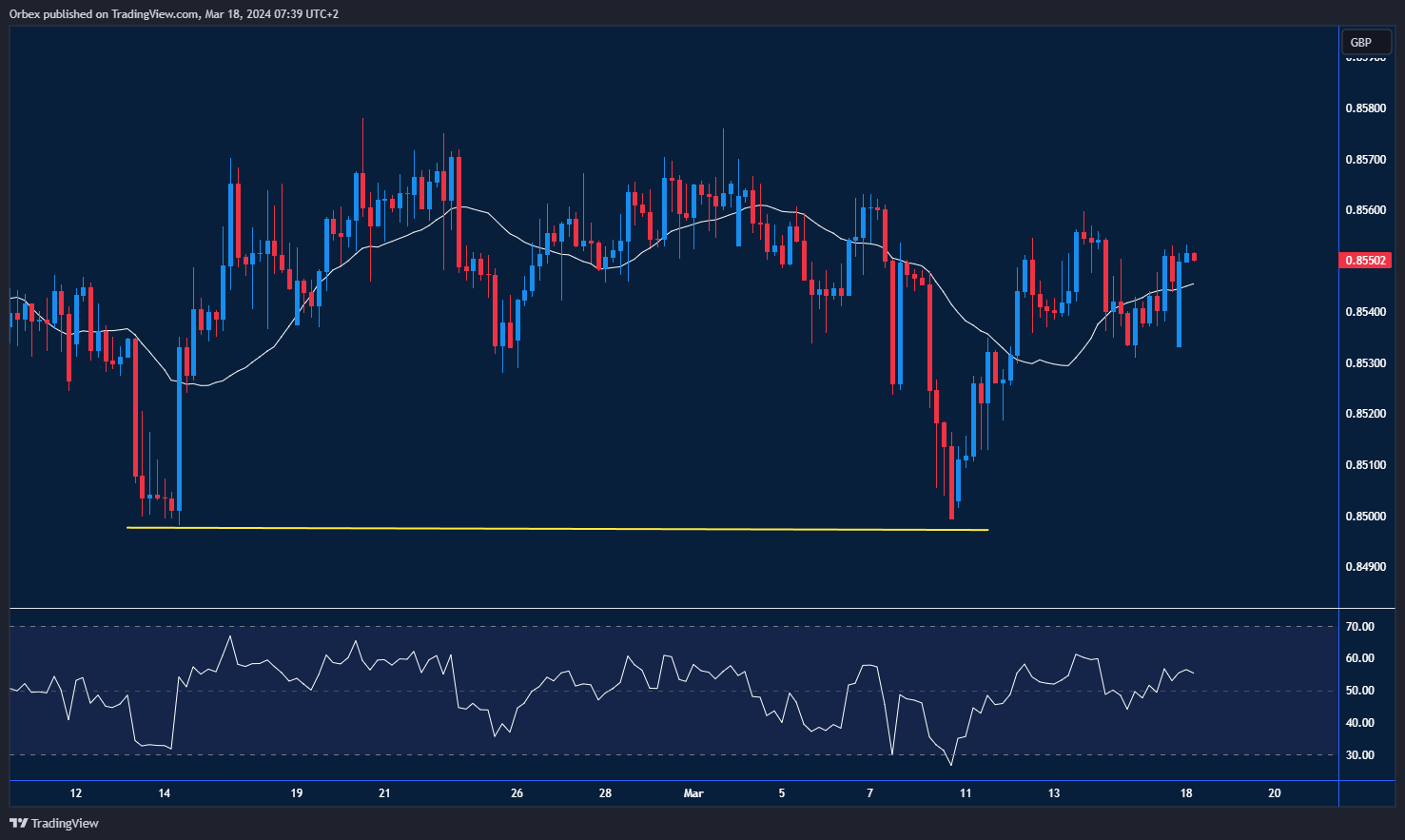The height and width of the screenshot is (840, 1405).
Task: Click the '5' date on time axis
Action: 782,793
